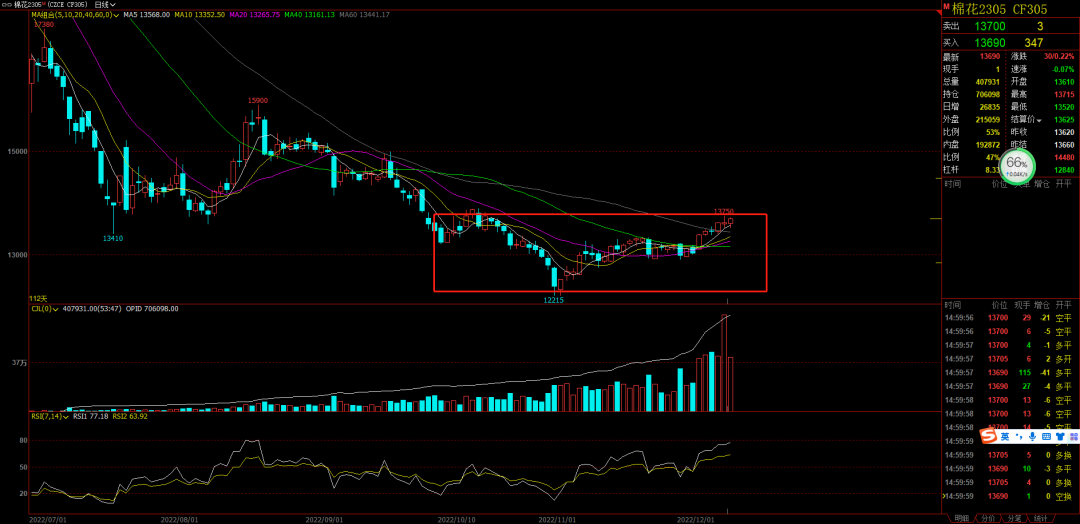
Task: Click the 涨跌 value 30/0.22%
Action: [x=1057, y=56]
